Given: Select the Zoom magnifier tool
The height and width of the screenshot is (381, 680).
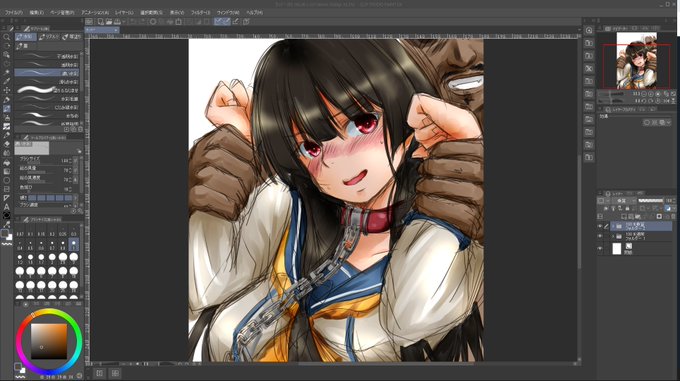Looking at the screenshot, I should [x=7, y=37].
